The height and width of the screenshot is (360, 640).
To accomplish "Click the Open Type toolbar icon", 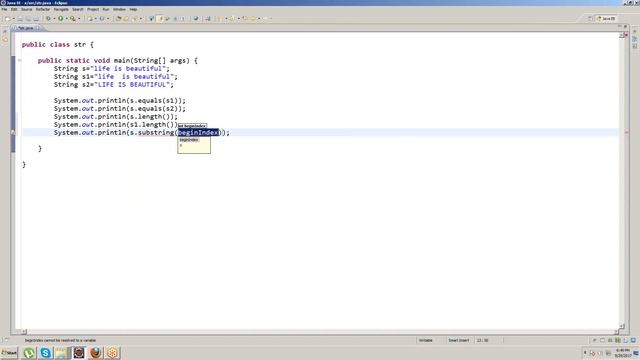I will click(118, 18).
